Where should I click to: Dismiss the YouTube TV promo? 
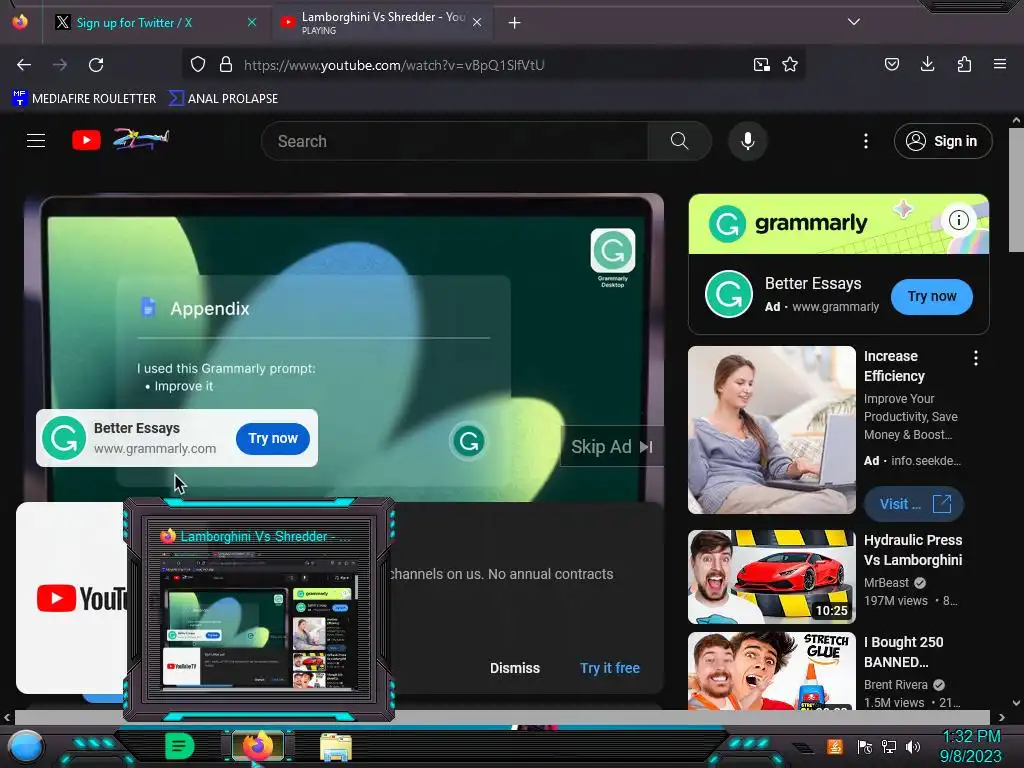point(515,668)
